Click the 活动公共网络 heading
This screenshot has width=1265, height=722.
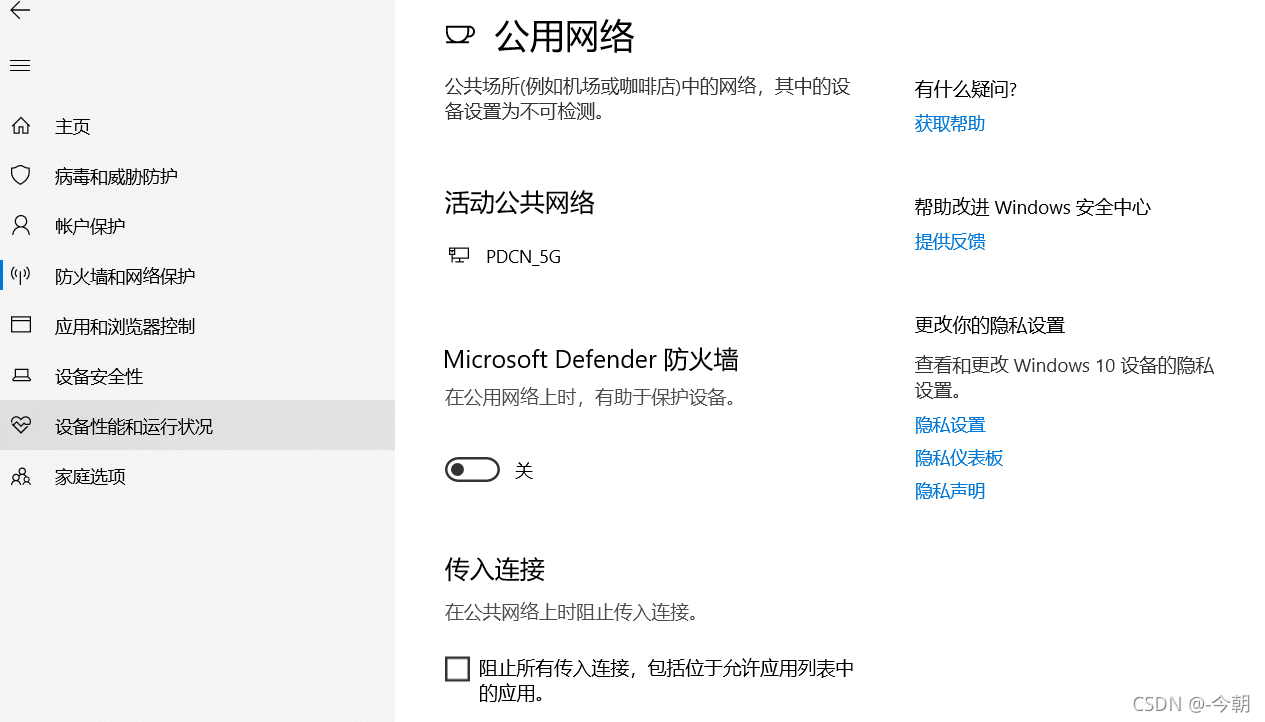tap(520, 203)
